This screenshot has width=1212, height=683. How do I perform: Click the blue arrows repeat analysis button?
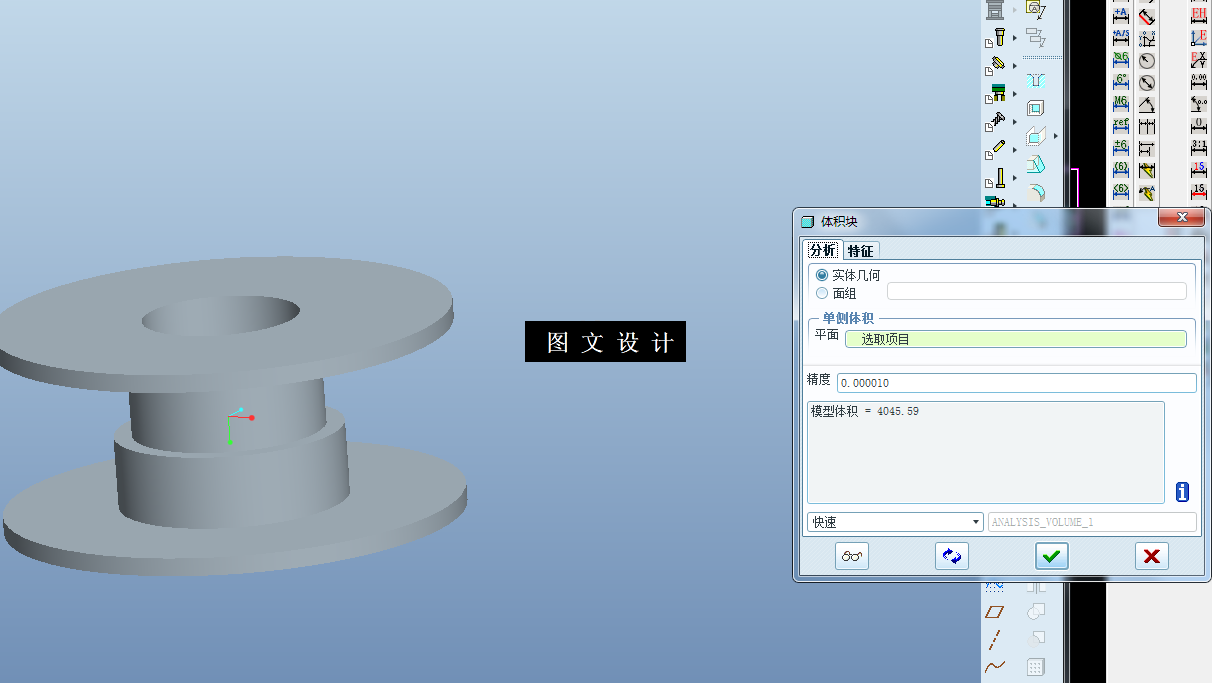[952, 556]
